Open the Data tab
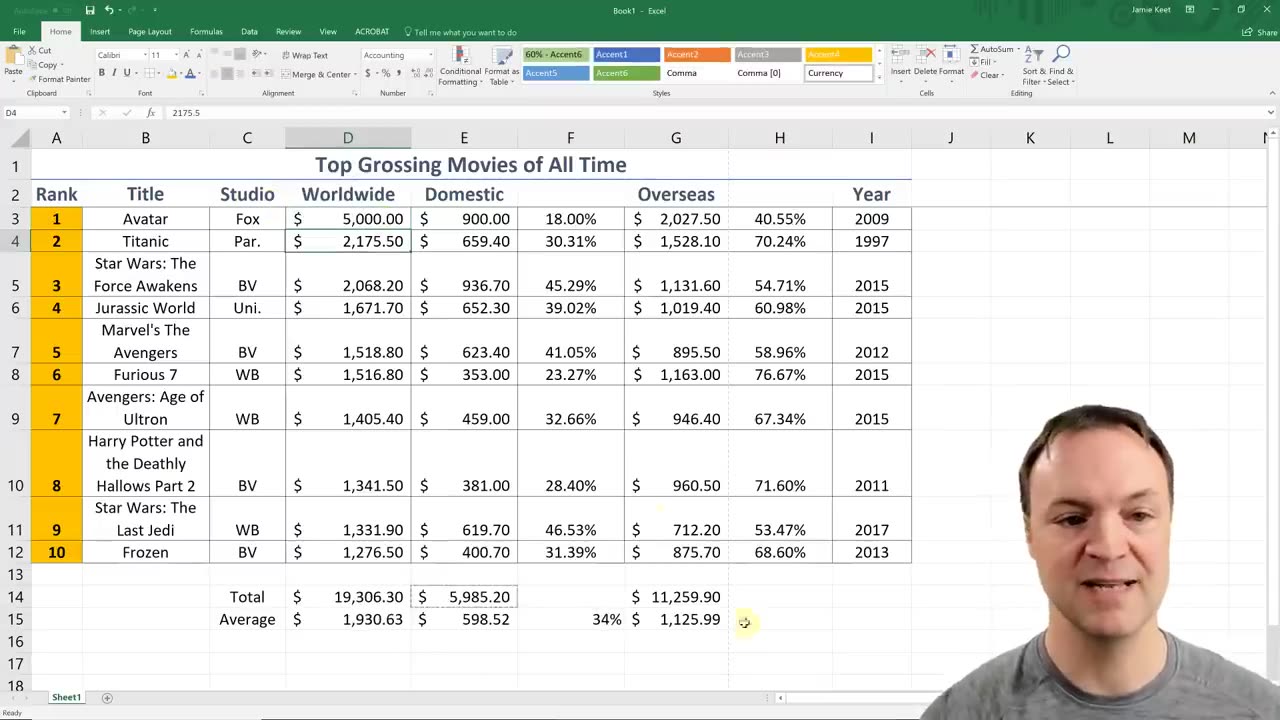1280x720 pixels. 249,32
